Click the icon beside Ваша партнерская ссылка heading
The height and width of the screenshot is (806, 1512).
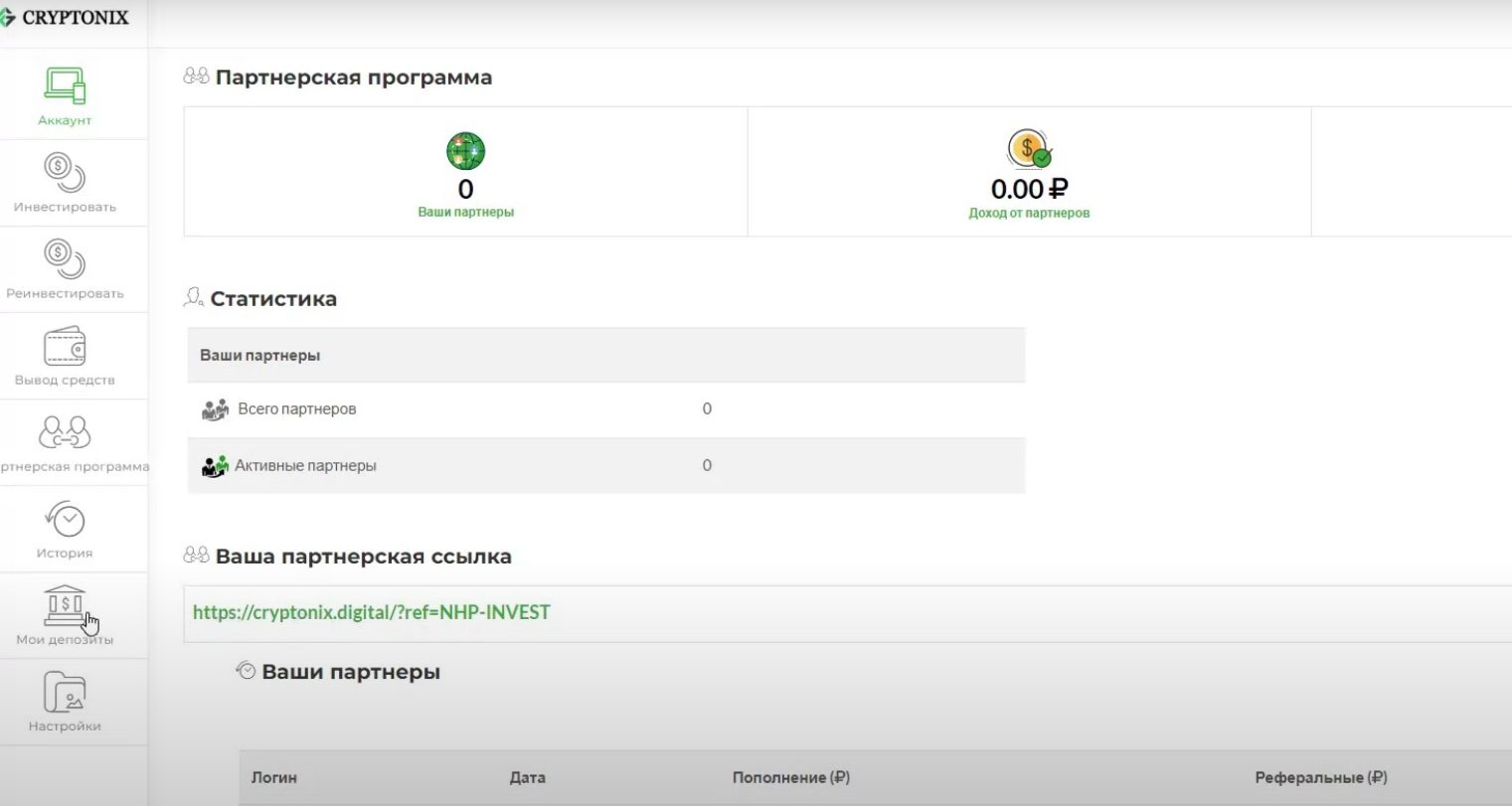click(x=197, y=556)
